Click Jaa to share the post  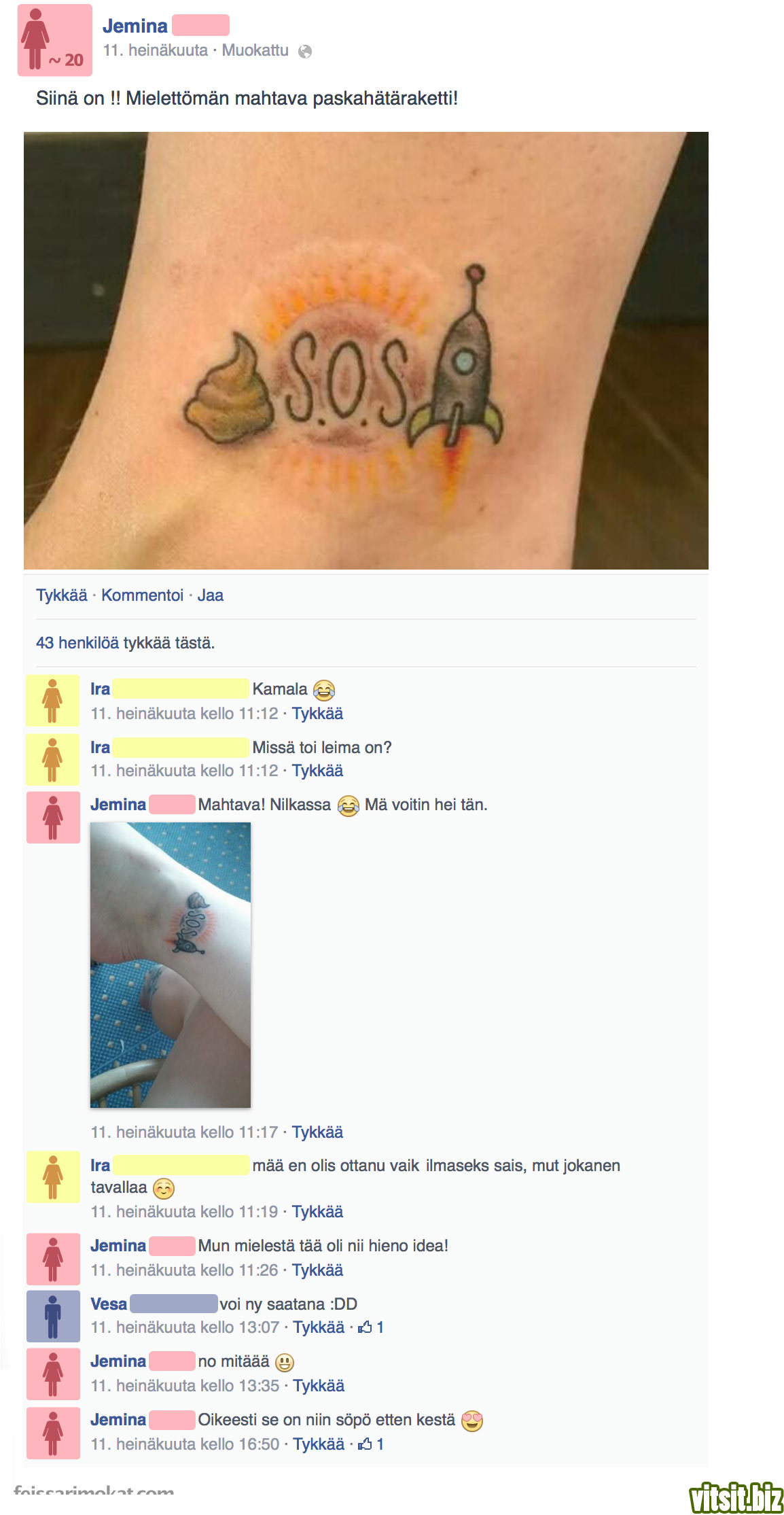tap(211, 595)
